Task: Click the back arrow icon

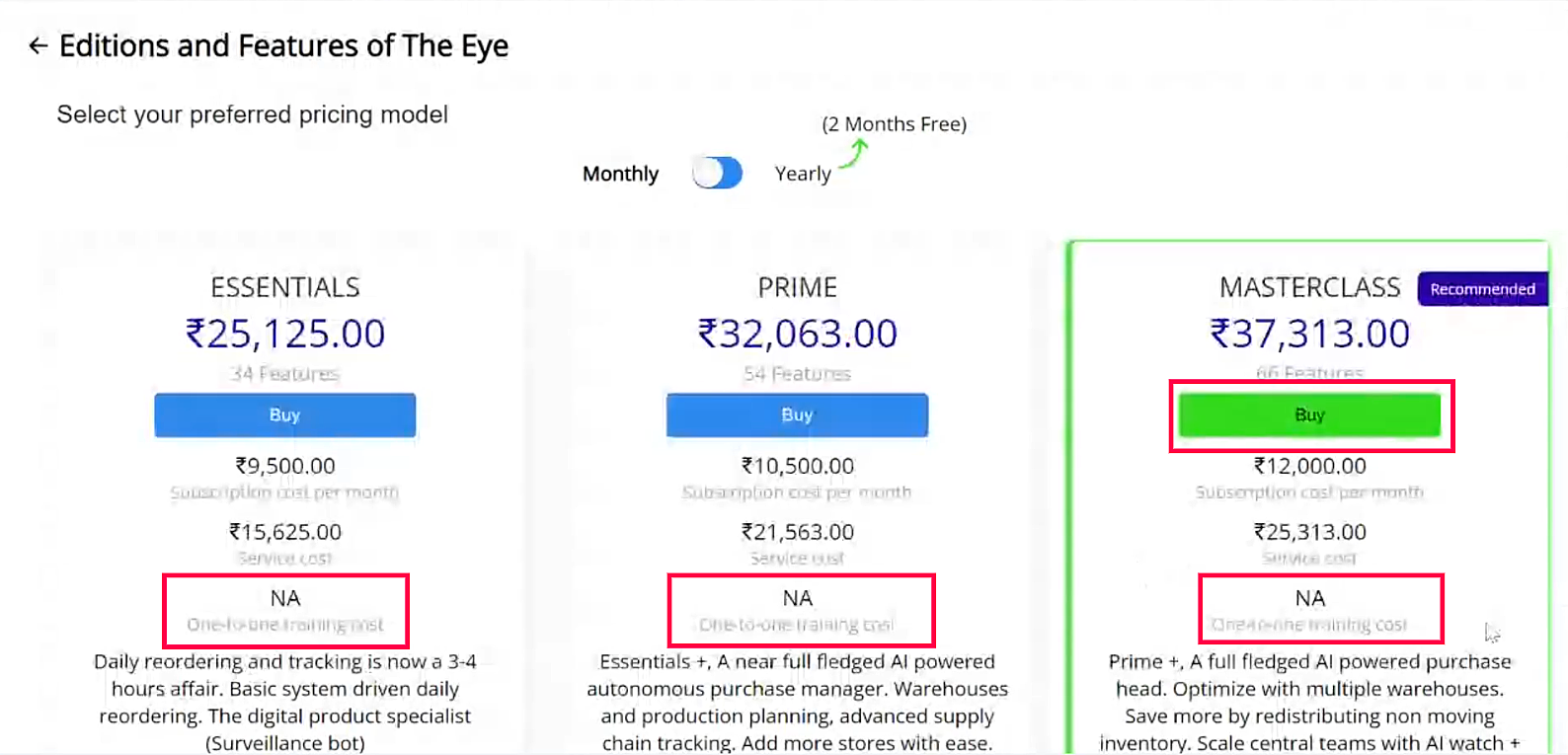Action: [x=38, y=45]
